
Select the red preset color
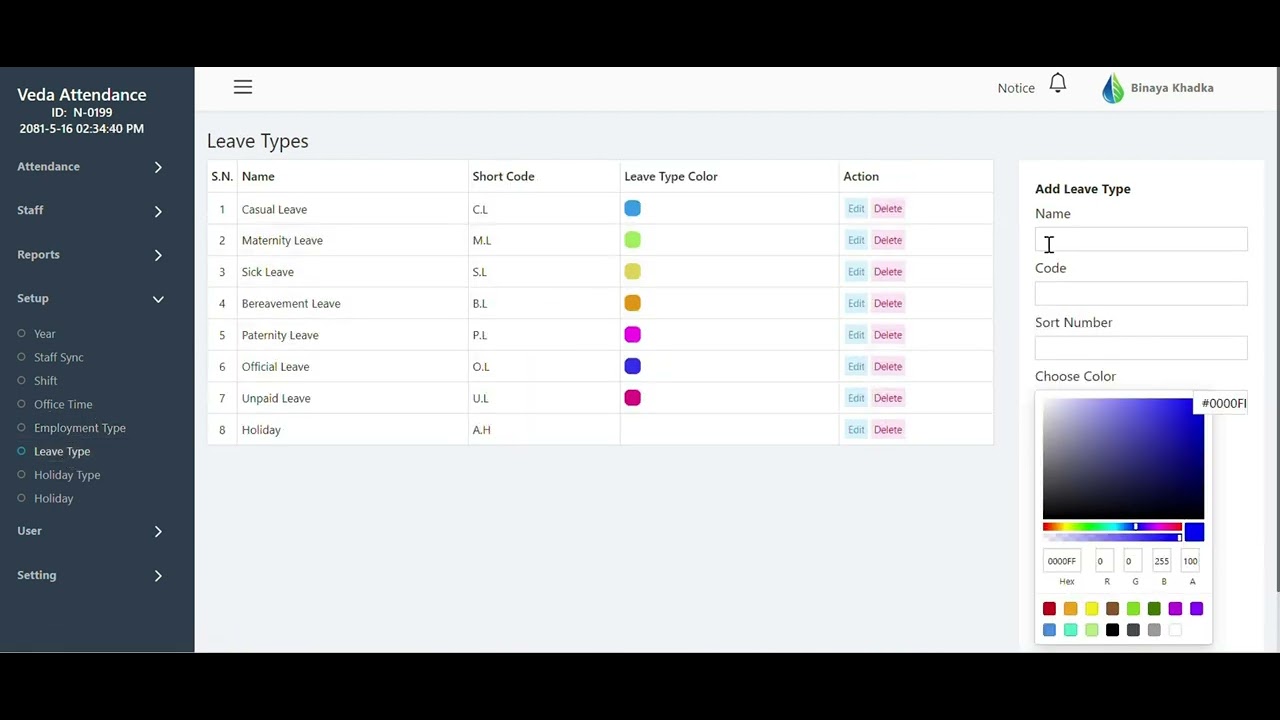tap(1049, 609)
